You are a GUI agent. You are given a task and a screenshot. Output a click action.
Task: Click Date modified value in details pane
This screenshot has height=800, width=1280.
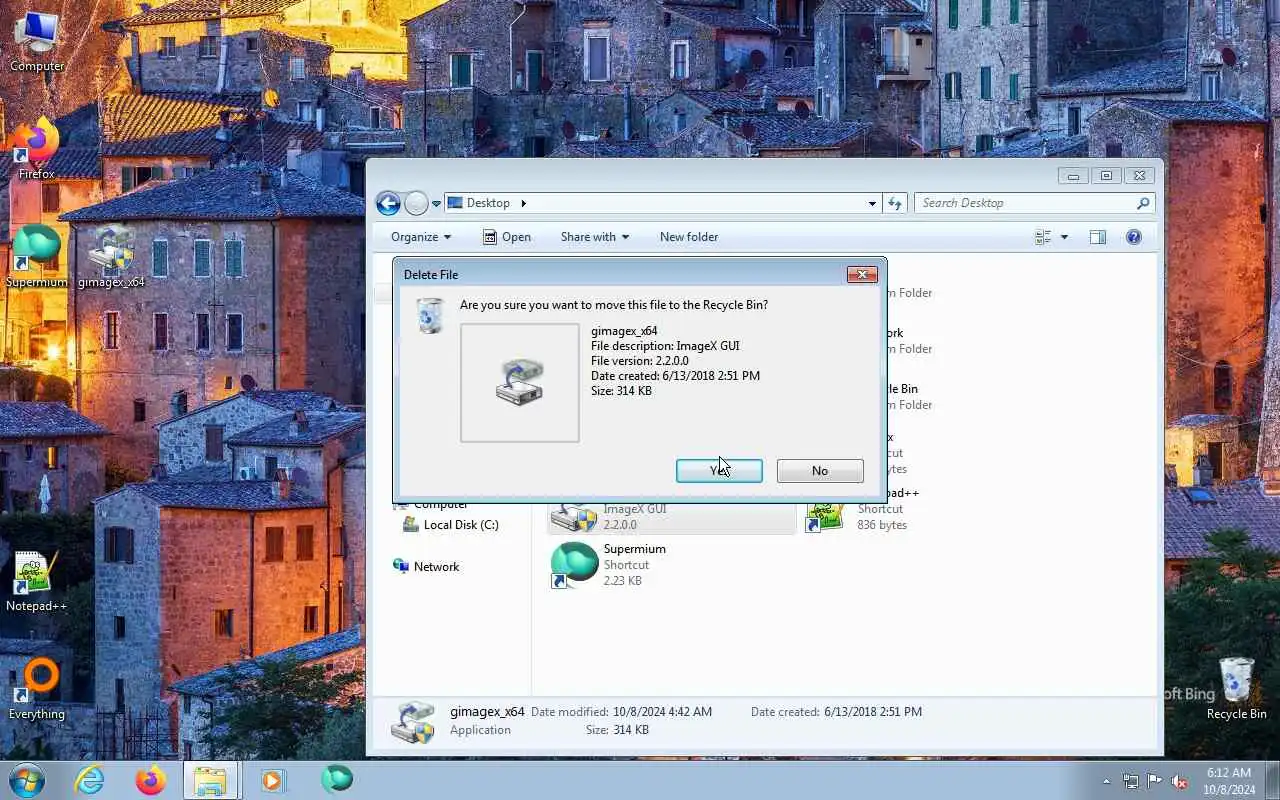662,712
